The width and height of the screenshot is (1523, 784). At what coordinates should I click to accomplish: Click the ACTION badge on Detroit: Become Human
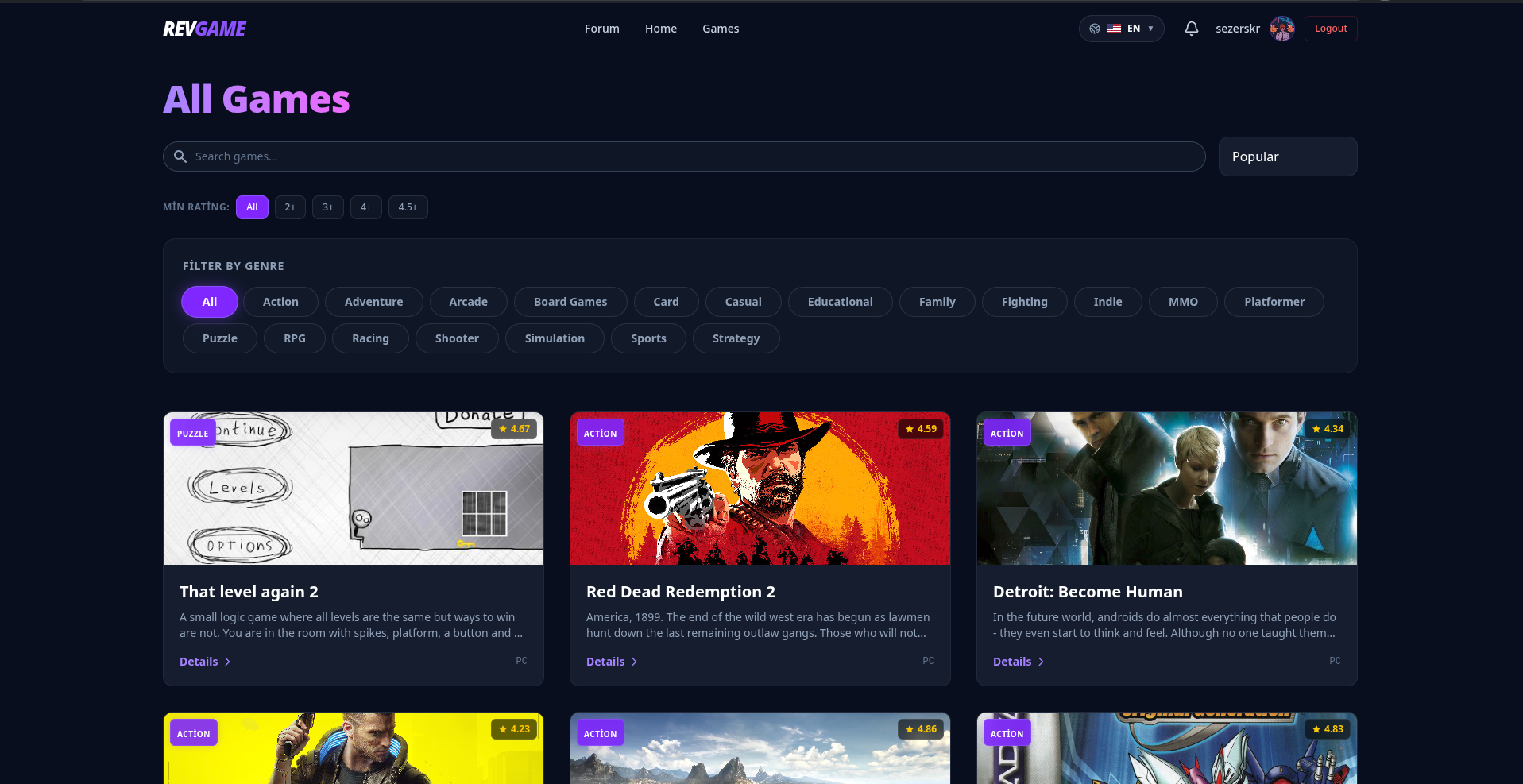(x=1007, y=433)
